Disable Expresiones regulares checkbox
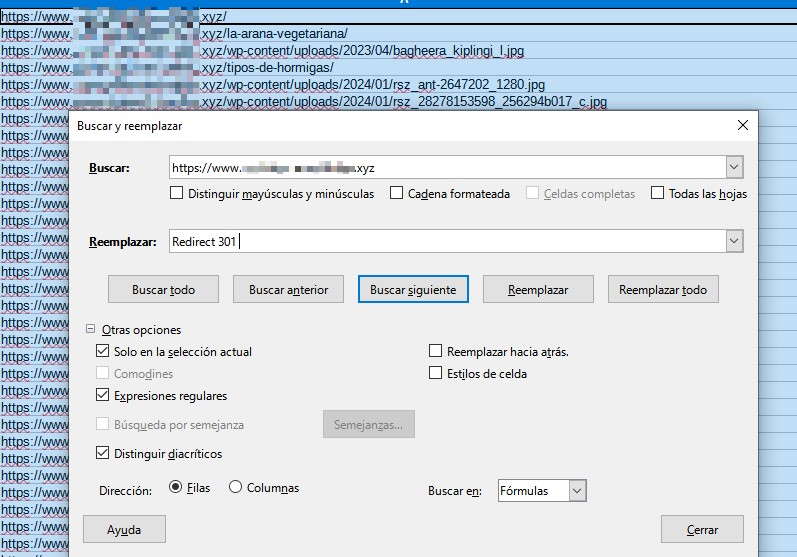 103,396
